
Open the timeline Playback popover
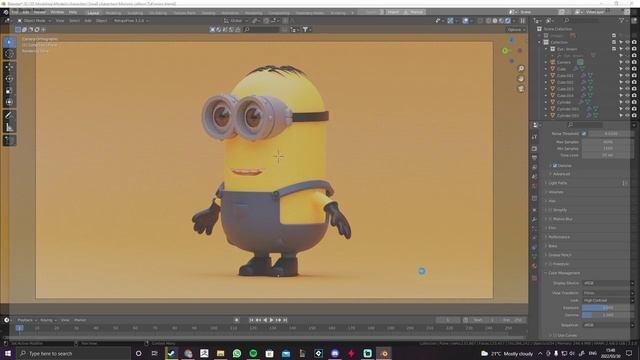coord(27,320)
